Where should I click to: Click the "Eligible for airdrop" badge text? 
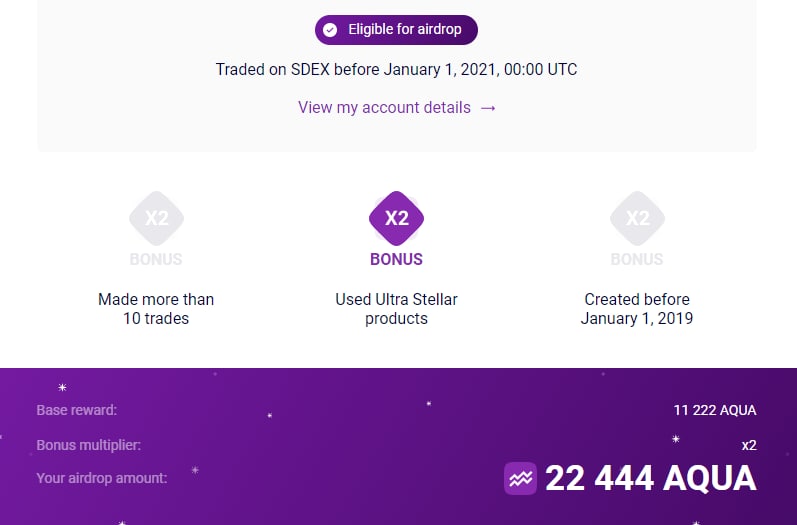click(x=404, y=30)
